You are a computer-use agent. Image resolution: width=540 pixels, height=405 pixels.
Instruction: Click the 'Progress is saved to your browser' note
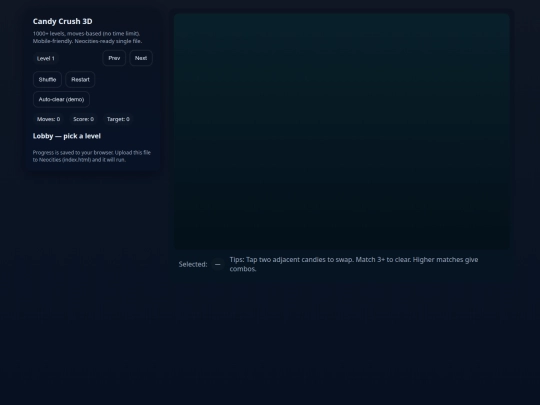coord(92,156)
